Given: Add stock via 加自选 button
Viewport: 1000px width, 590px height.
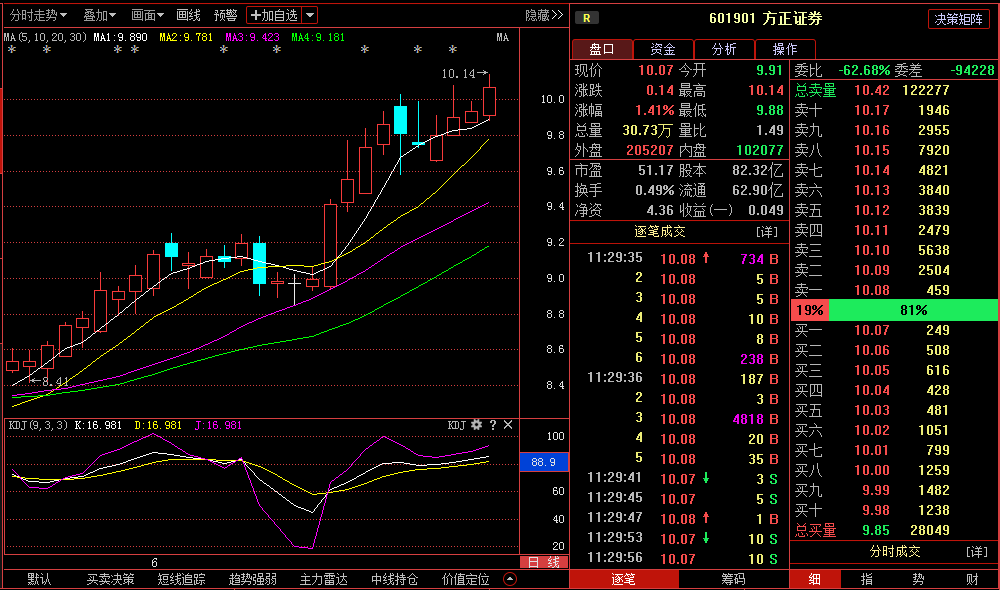Looking at the screenshot, I should 274,15.
